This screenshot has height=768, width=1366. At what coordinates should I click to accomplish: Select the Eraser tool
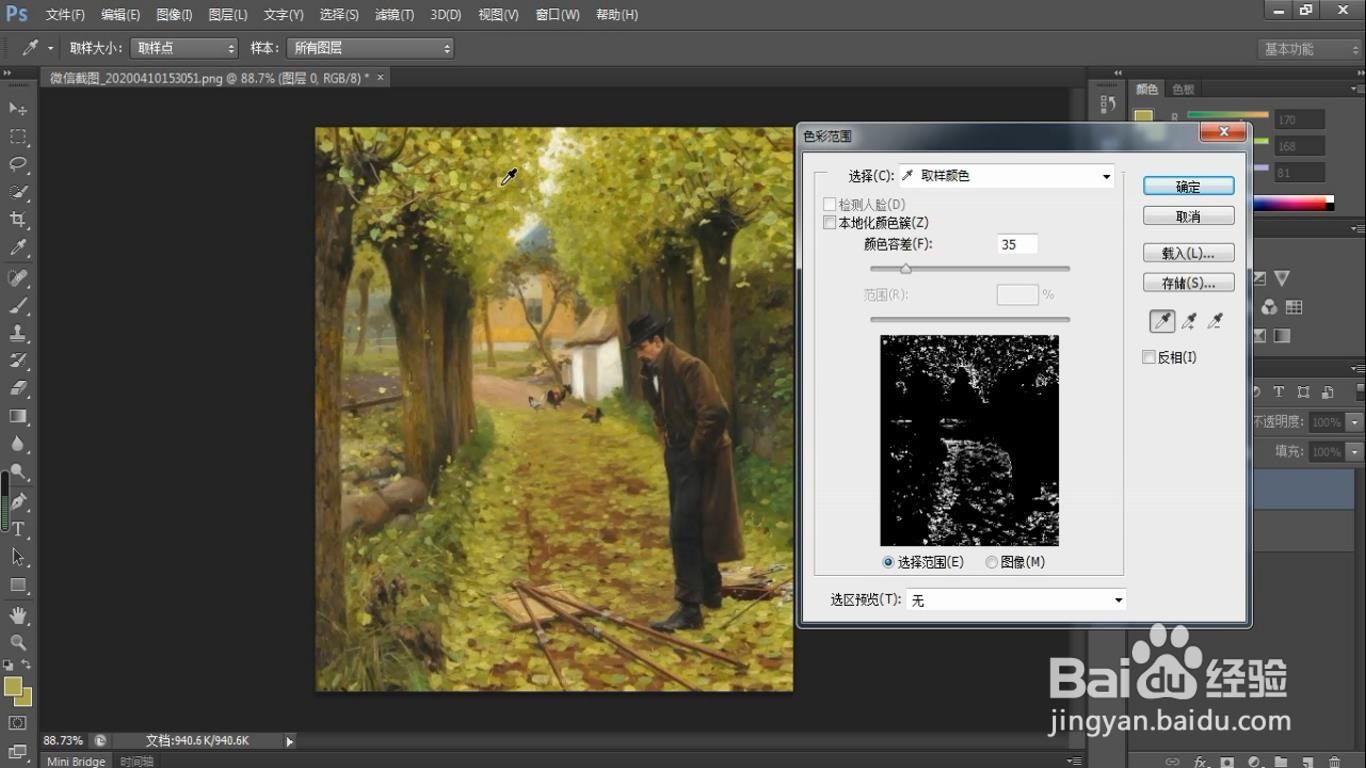point(18,388)
